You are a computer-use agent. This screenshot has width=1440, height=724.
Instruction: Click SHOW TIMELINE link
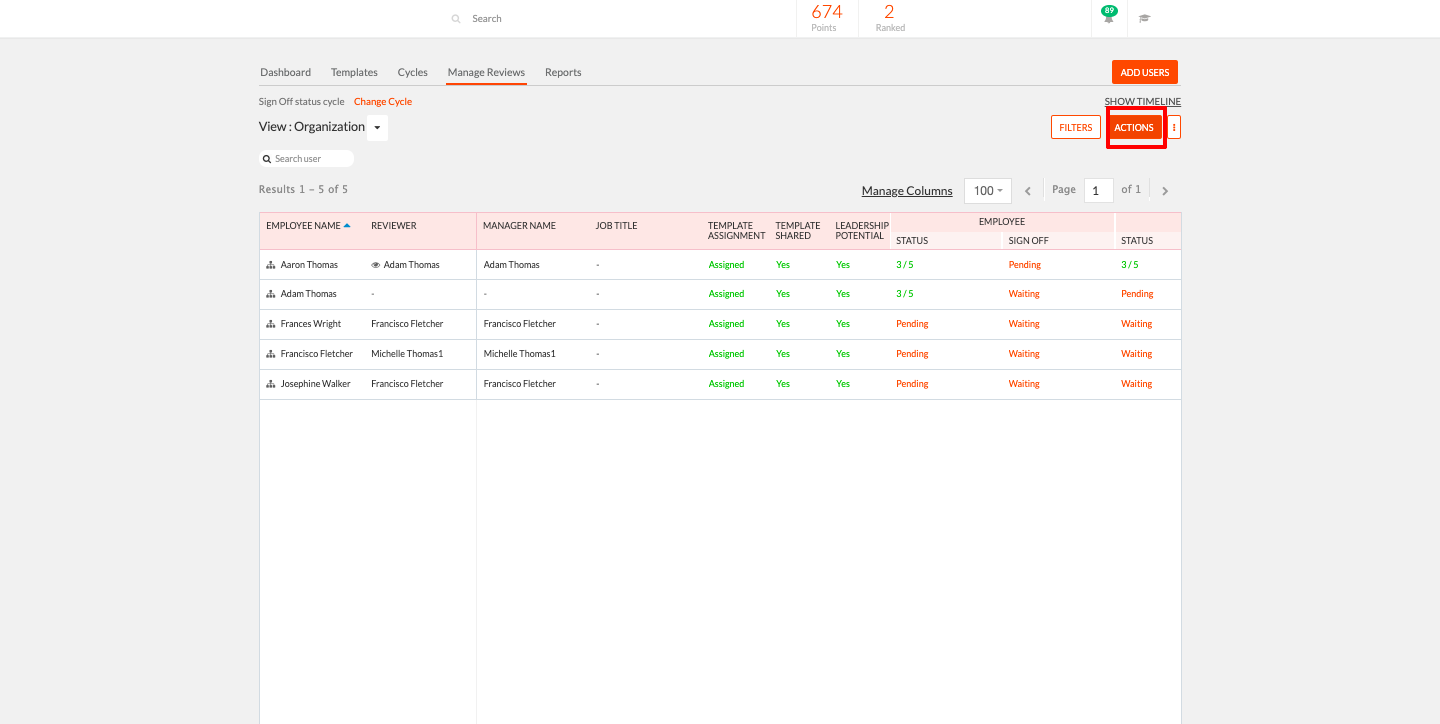(x=1143, y=102)
